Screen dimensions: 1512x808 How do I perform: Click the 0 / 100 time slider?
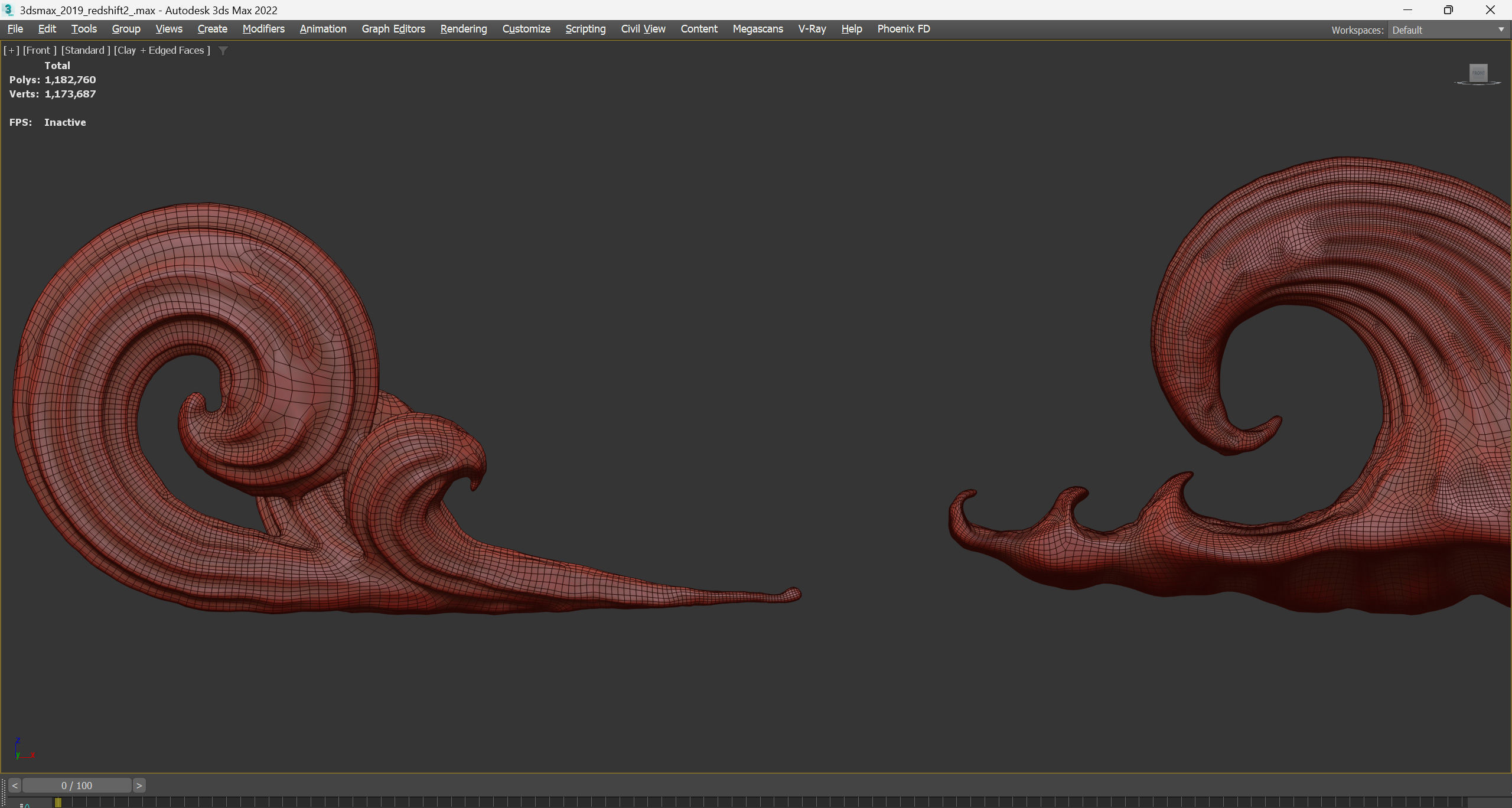[77, 786]
